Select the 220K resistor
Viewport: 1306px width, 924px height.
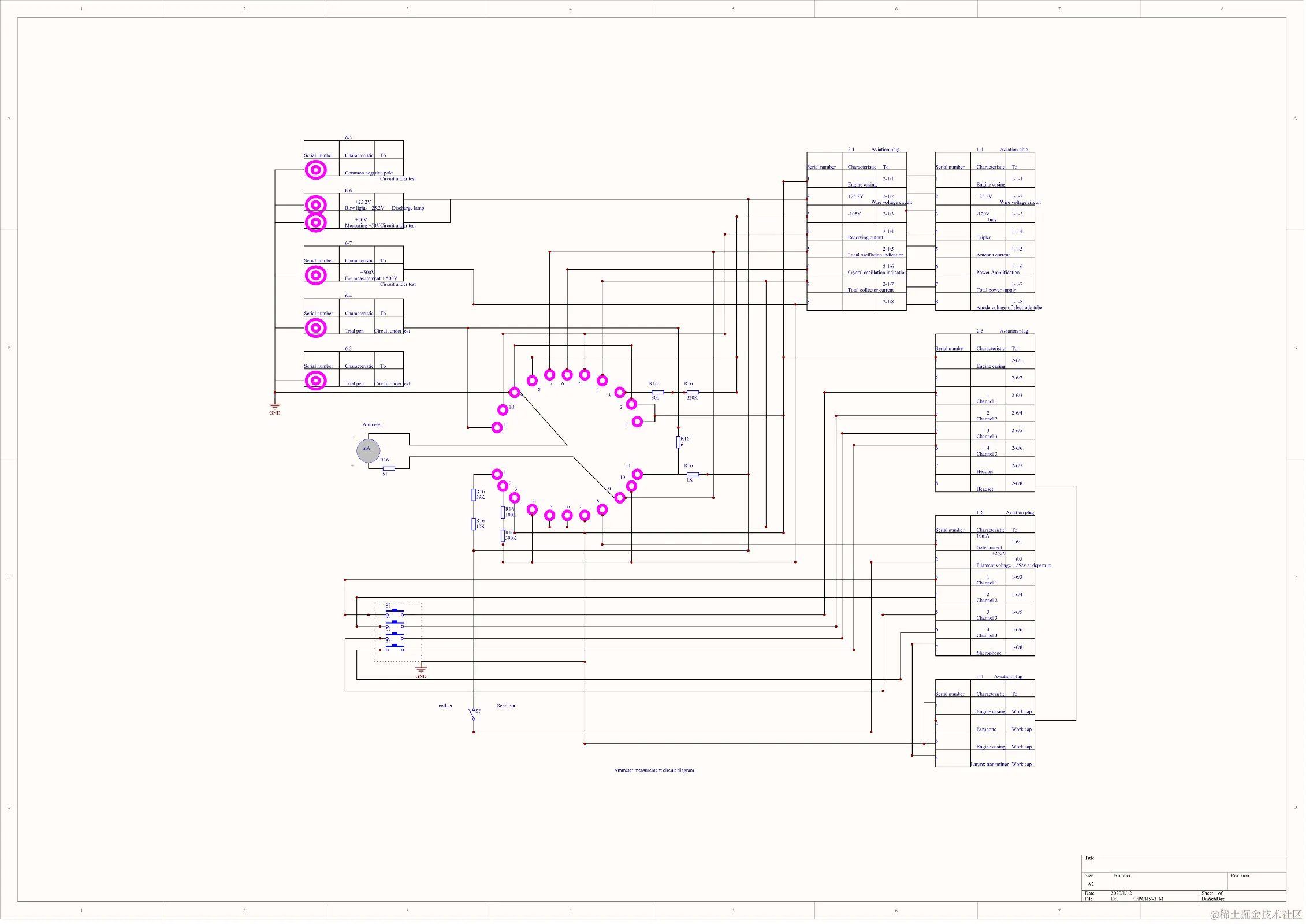[x=693, y=393]
